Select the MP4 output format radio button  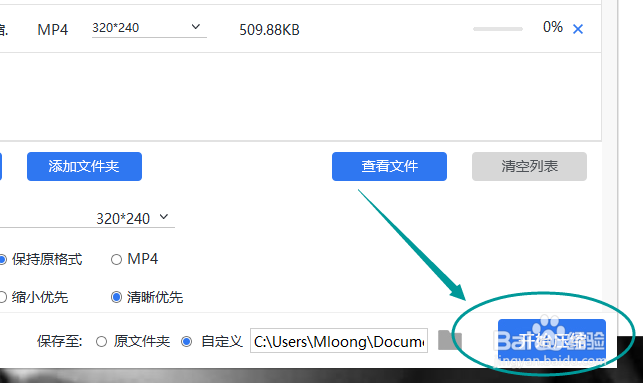(116, 260)
